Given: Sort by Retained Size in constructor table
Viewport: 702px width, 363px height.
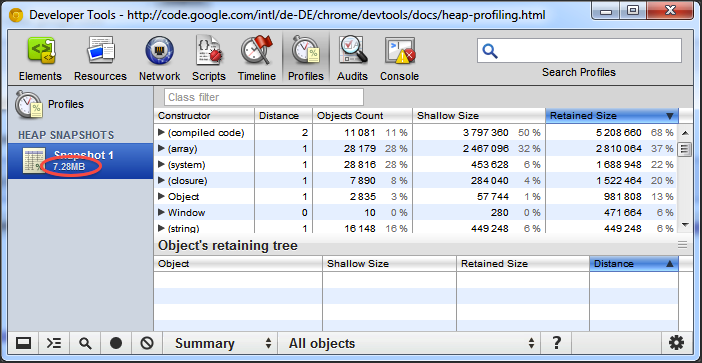Looking at the screenshot, I should click(612, 116).
